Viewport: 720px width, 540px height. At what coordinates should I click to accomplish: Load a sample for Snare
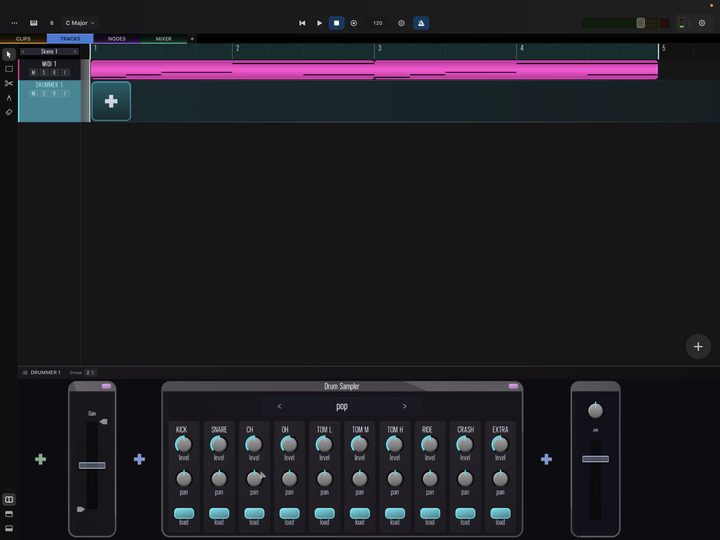click(x=219, y=513)
